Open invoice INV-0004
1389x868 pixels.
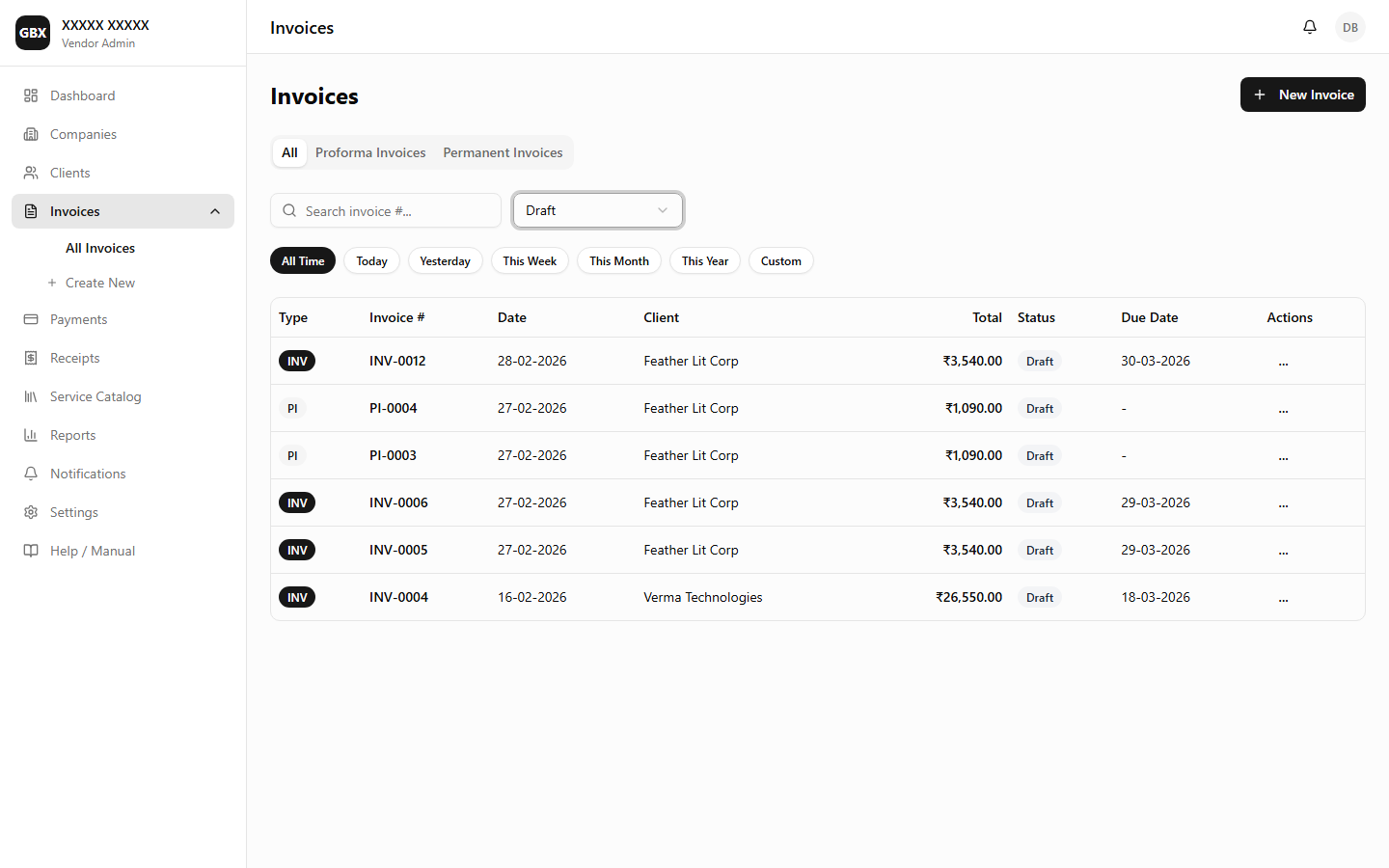pos(398,597)
